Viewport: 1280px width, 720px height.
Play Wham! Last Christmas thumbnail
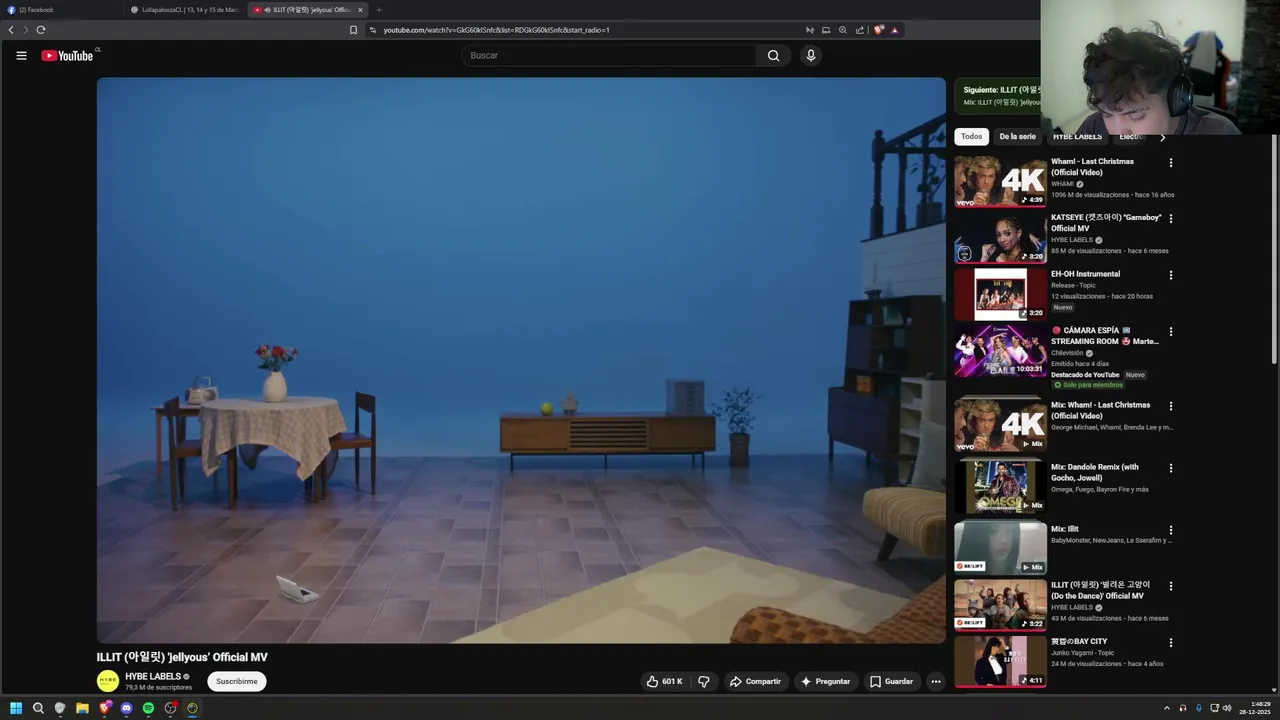(x=1000, y=181)
